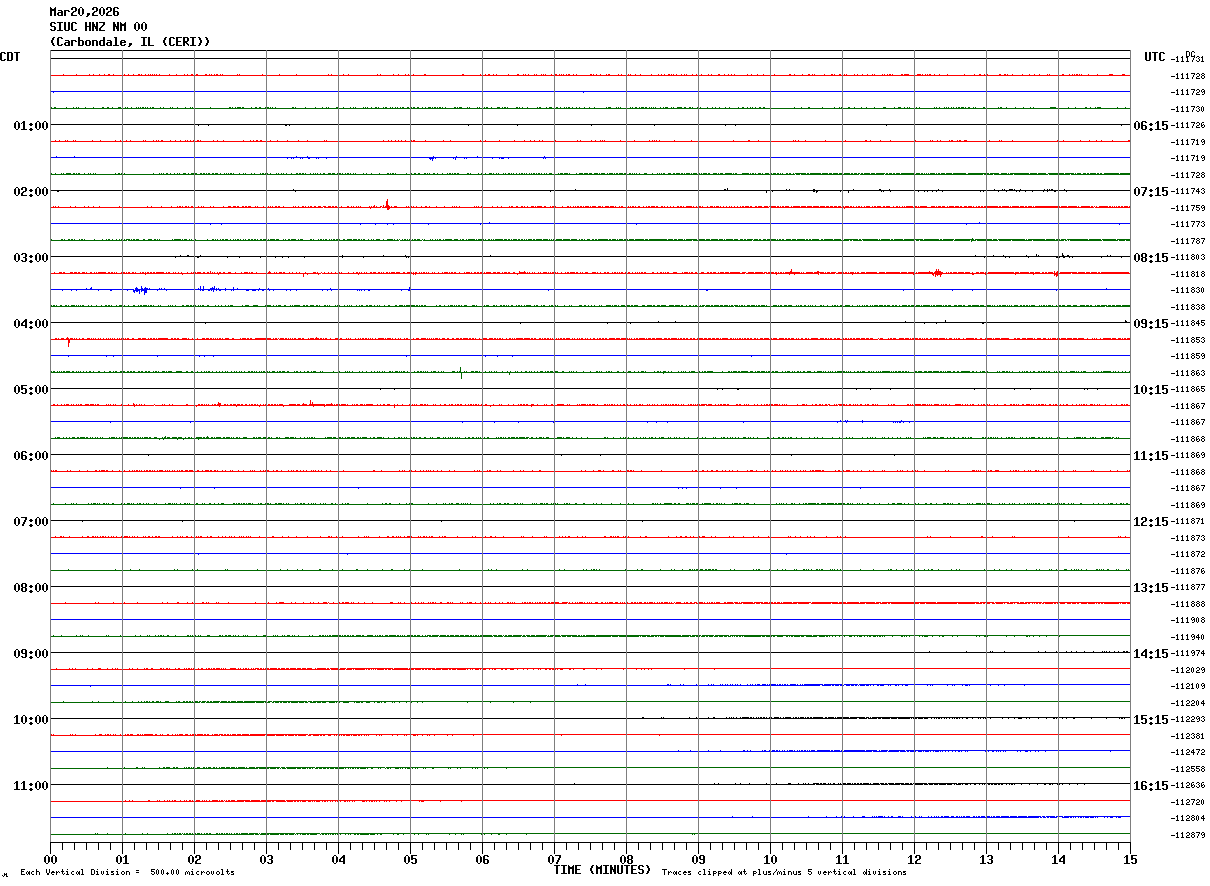Click the 11:00 CDT time label
Image resolution: width=1210 pixels, height=886 pixels.
point(31,785)
